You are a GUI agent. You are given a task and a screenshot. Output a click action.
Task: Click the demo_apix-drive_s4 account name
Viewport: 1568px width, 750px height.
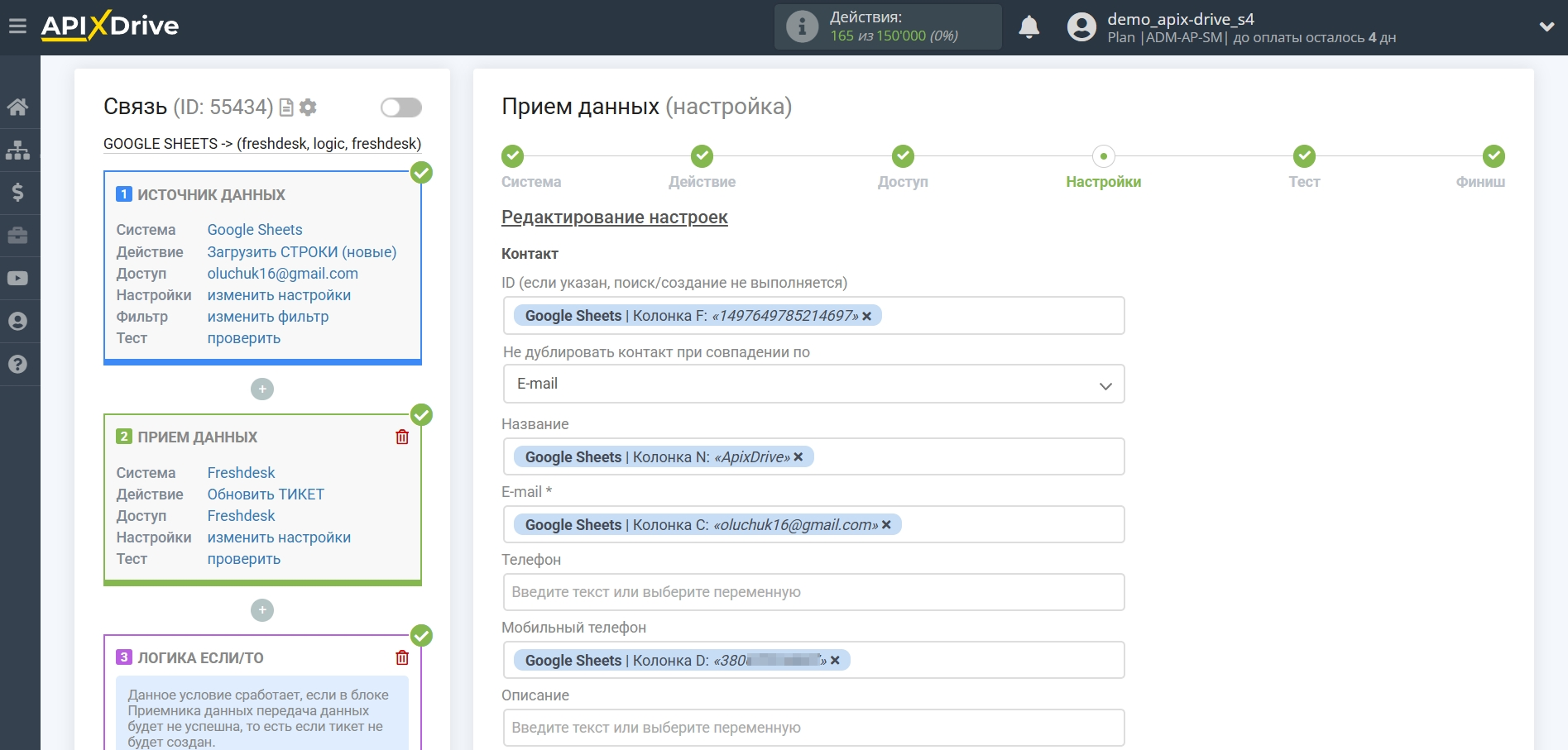1181,19
